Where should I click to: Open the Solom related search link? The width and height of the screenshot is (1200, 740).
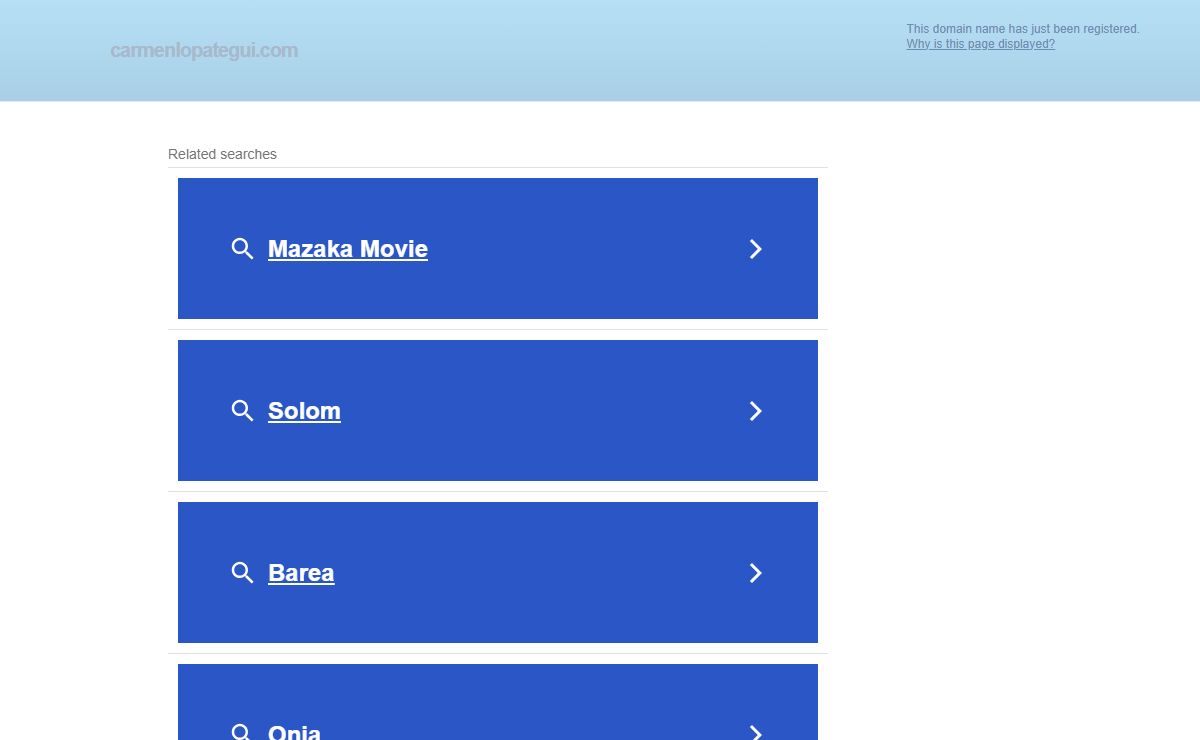(304, 411)
